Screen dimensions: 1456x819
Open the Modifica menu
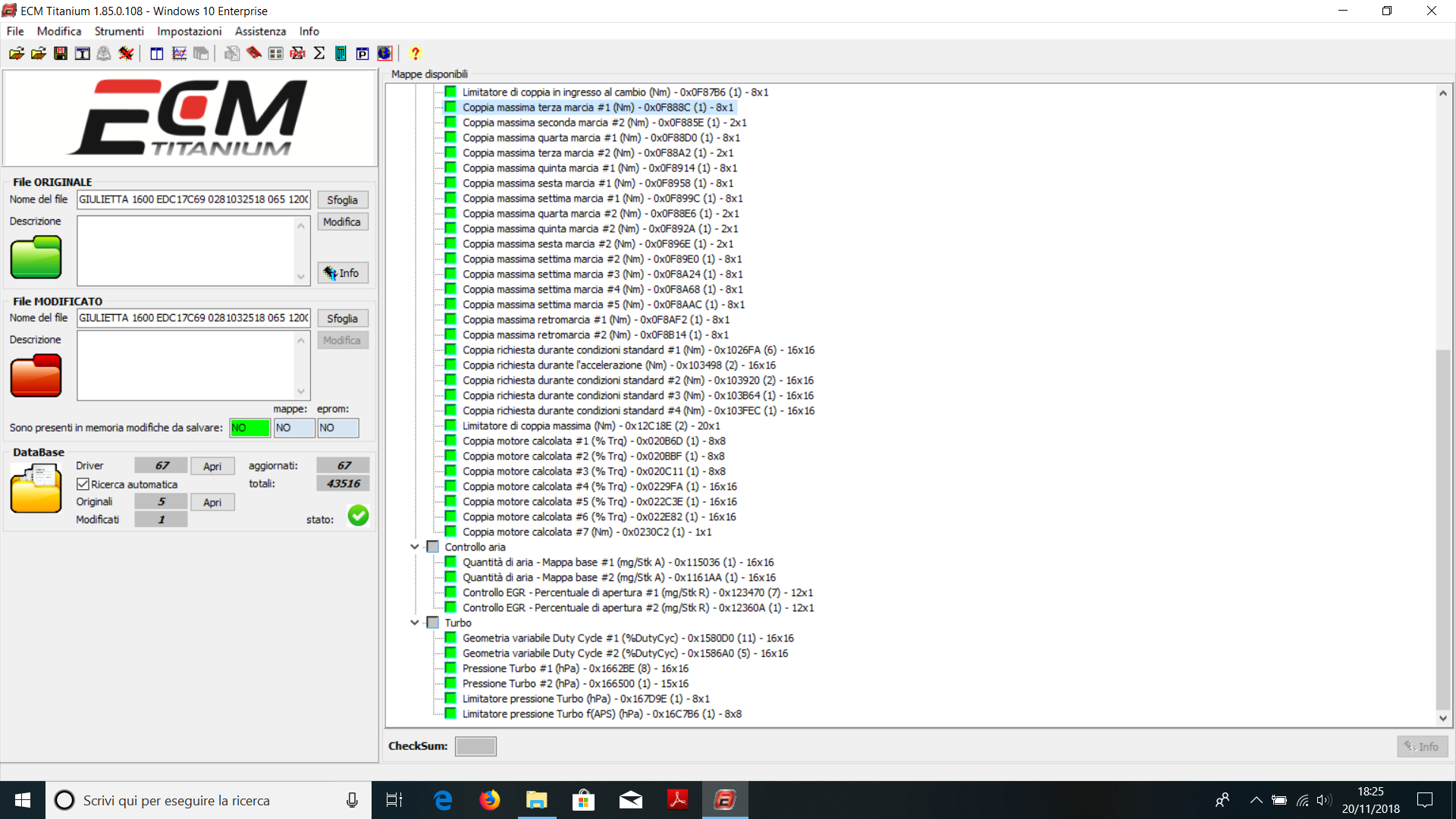59,31
